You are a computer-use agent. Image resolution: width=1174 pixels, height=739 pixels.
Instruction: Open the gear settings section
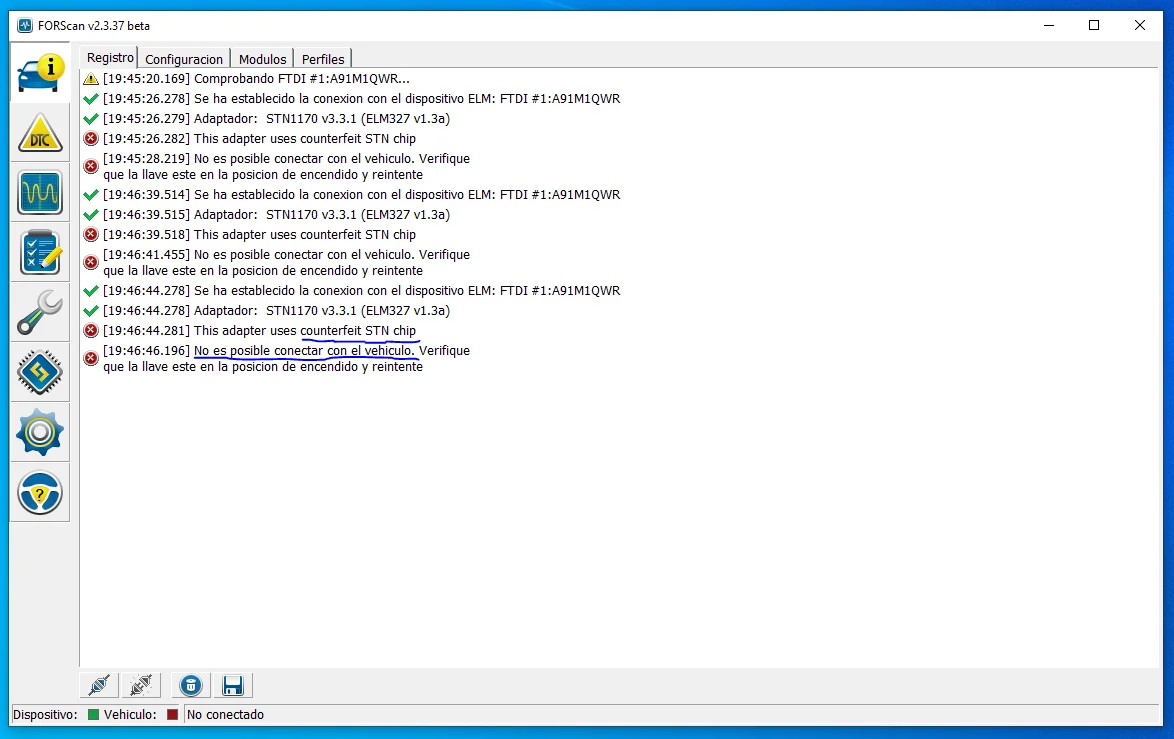[40, 432]
